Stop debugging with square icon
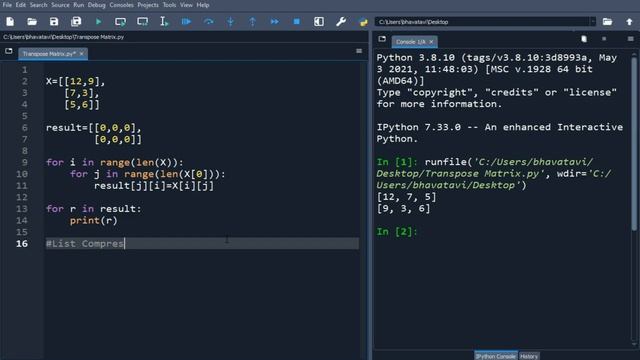 (x=297, y=22)
